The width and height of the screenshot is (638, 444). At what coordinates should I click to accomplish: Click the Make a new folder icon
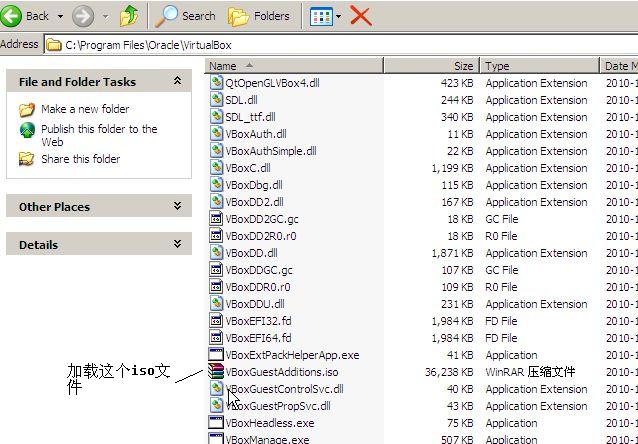pos(27,109)
